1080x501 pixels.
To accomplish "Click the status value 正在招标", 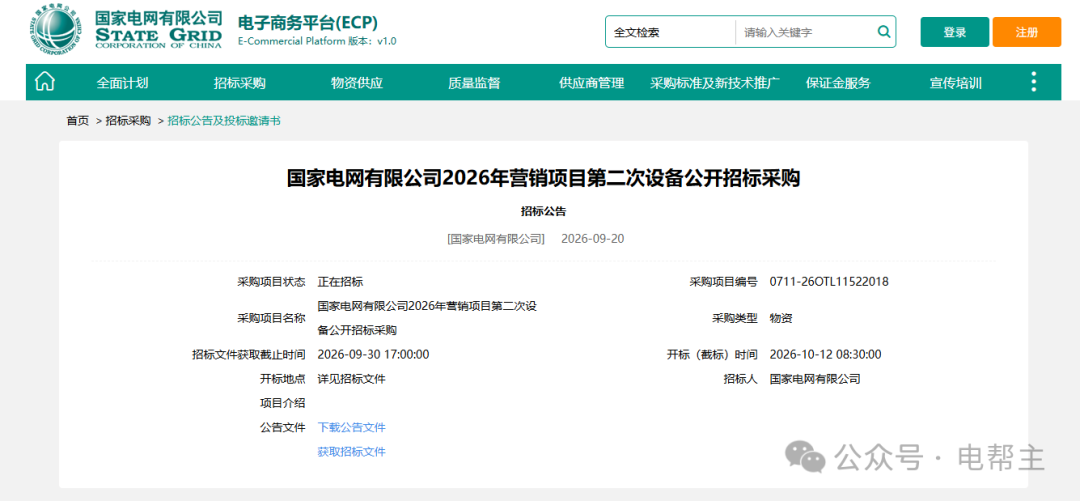I will [x=340, y=281].
